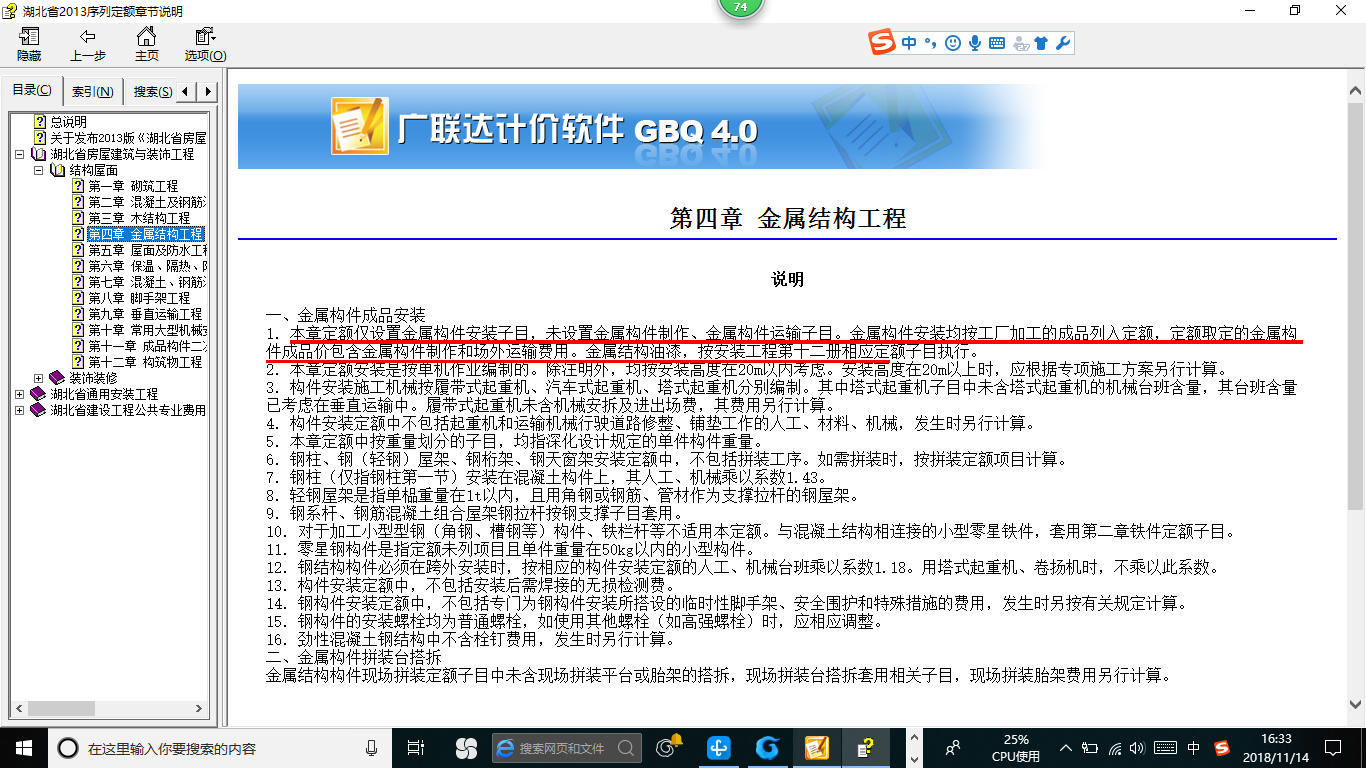Toggle Sogou punctuation mode icon
Image resolution: width=1366 pixels, height=768 pixels.
coord(929,43)
